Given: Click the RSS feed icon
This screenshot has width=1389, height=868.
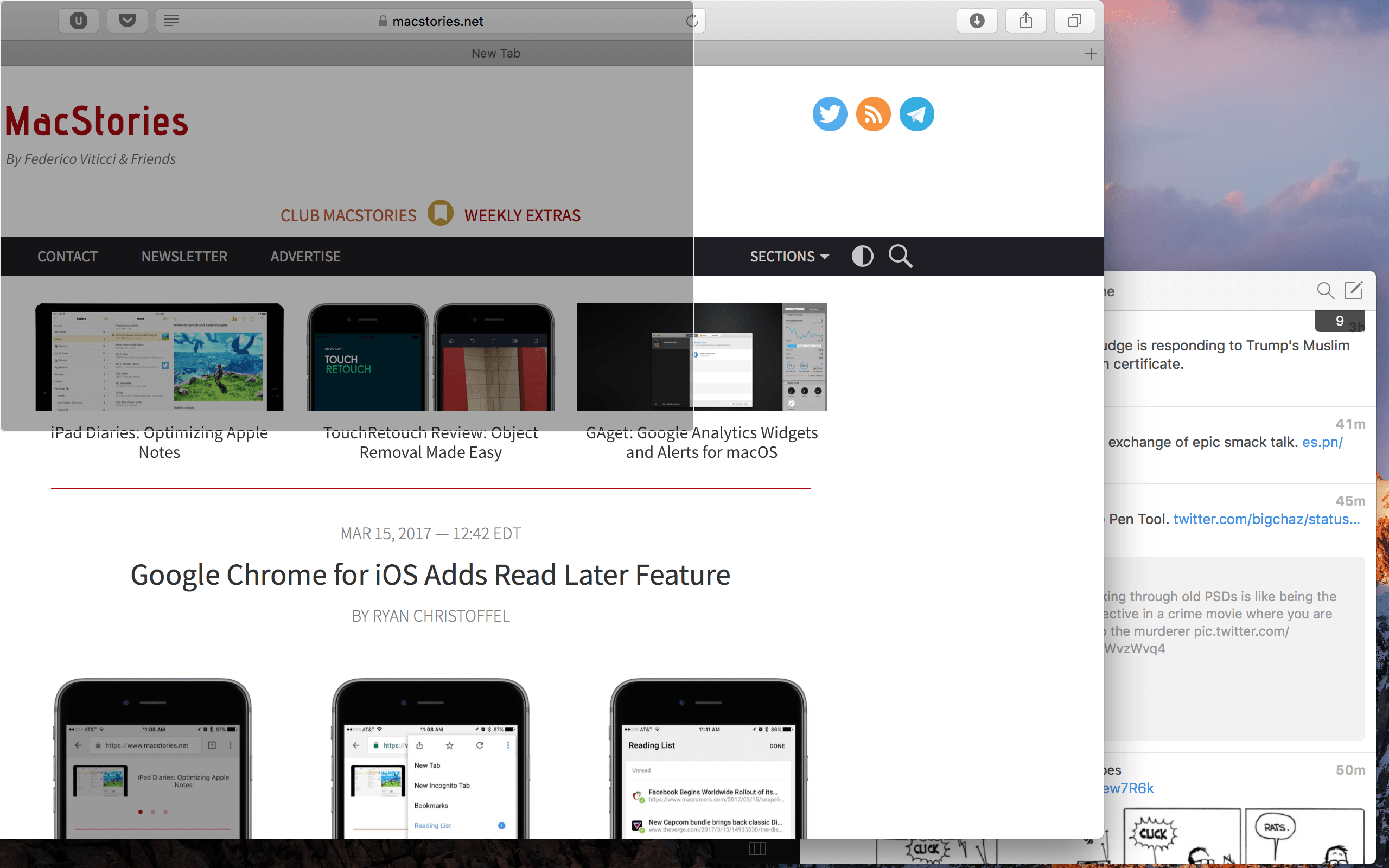Looking at the screenshot, I should click(x=872, y=112).
